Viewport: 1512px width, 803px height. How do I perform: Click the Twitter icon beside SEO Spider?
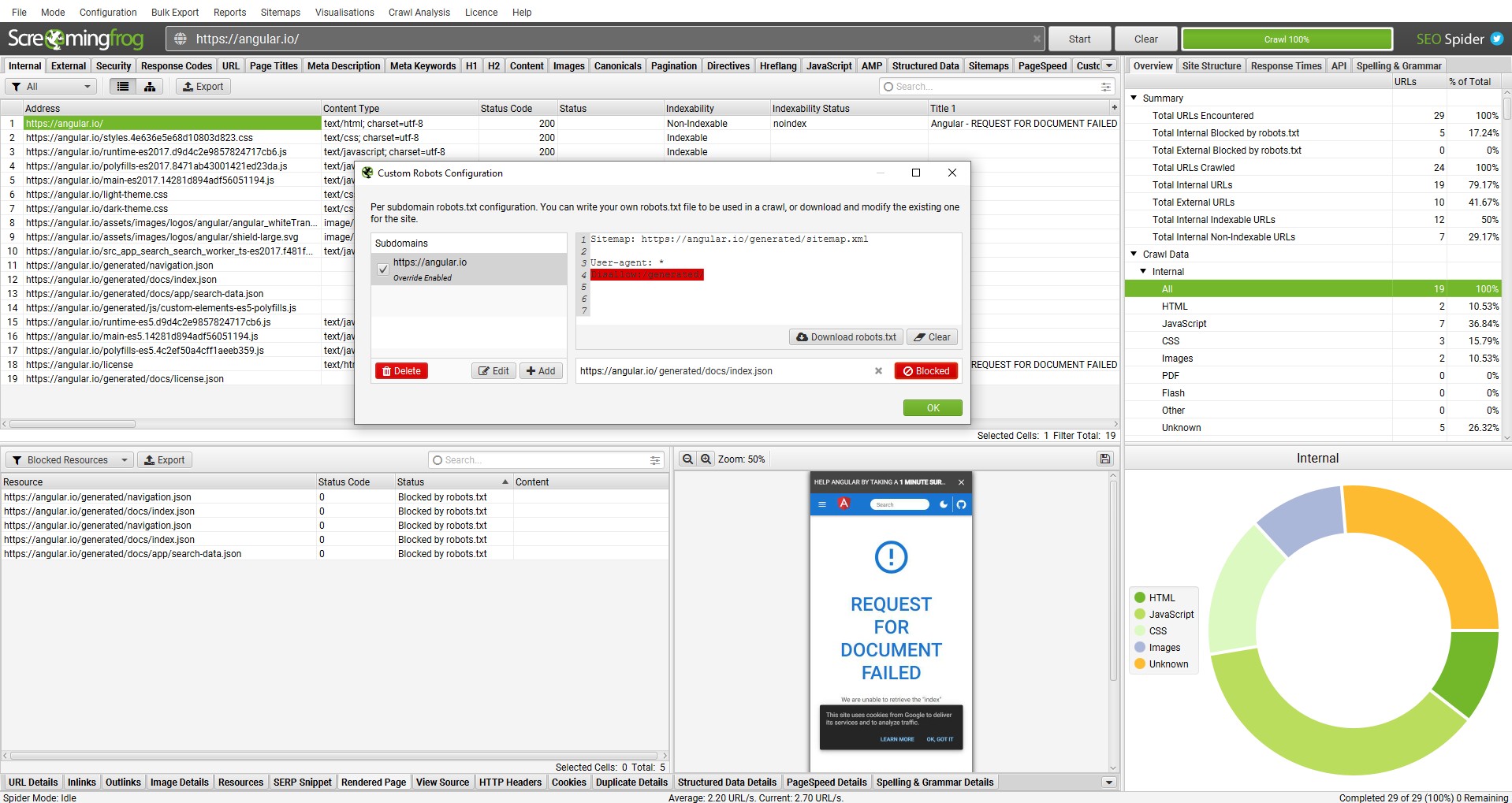click(1496, 39)
